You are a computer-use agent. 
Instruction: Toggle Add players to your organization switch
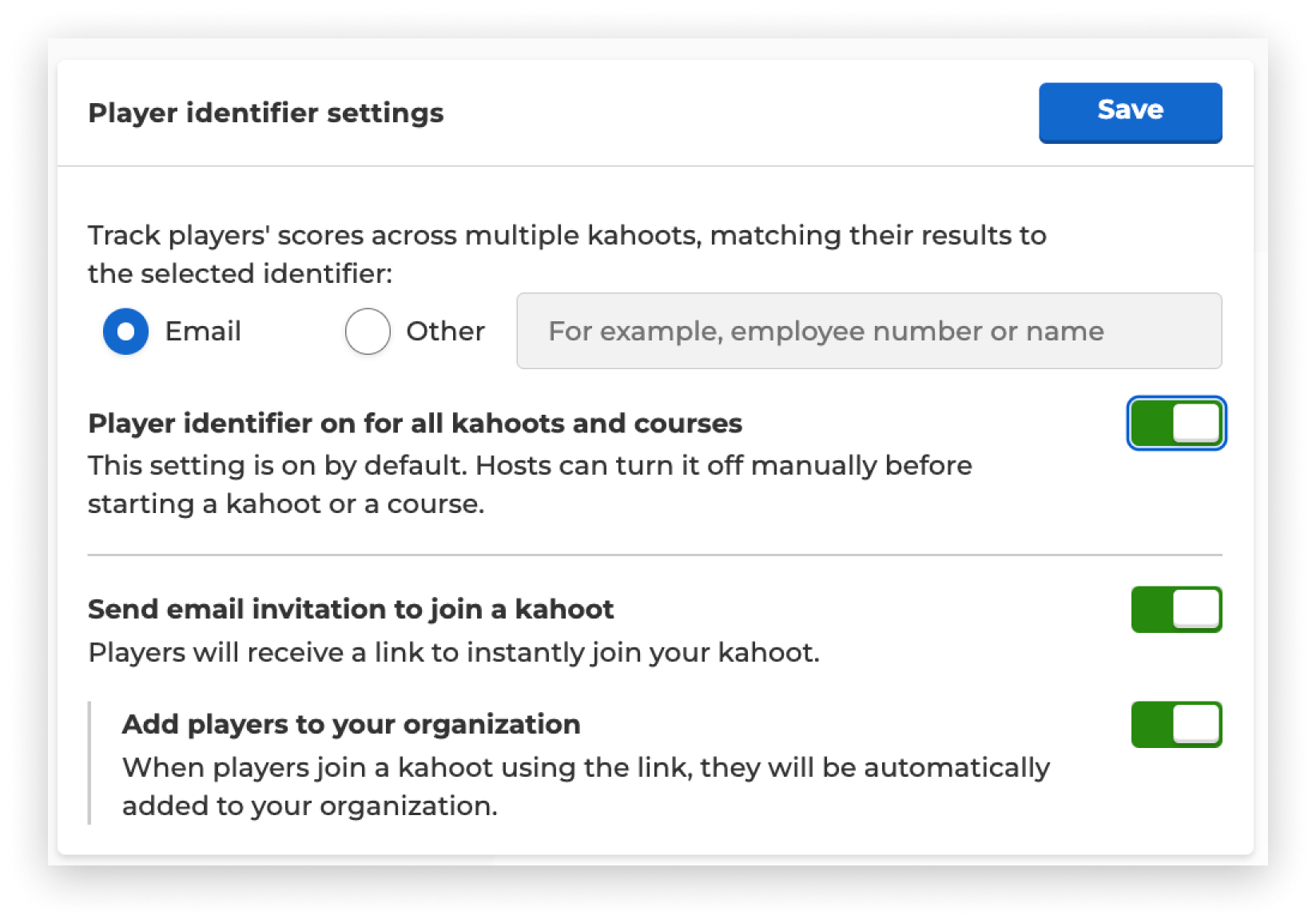pyautogui.click(x=1176, y=725)
